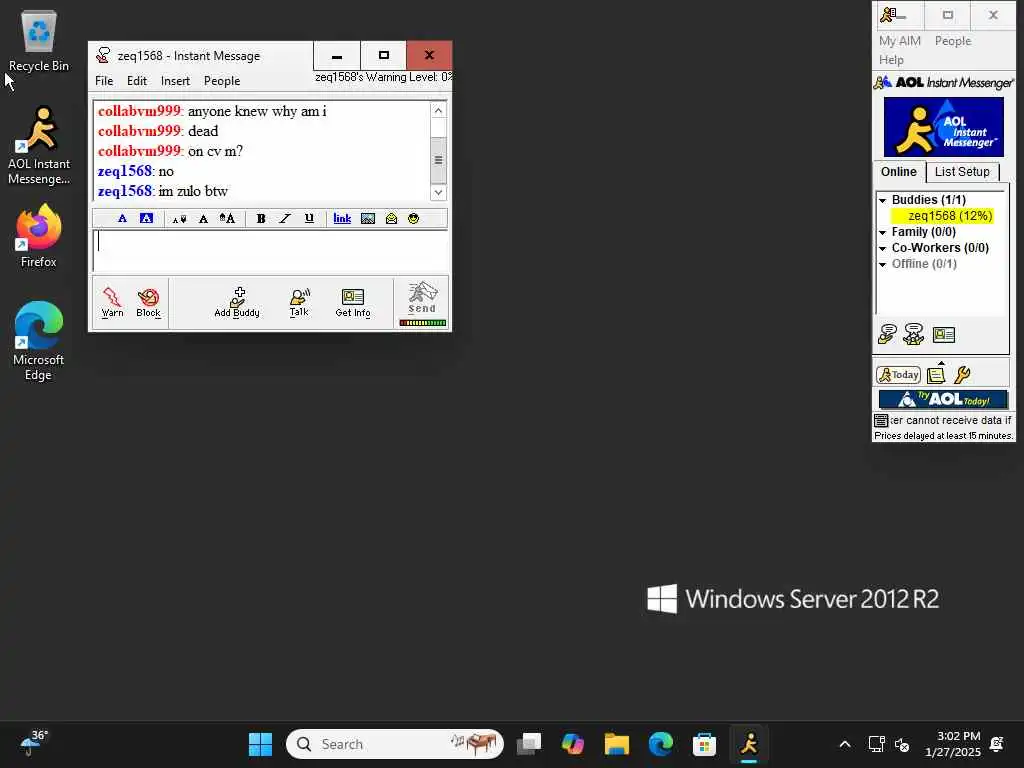Screen dimensions: 1024x768
Task: Show hidden tray icons chevron
Action: pos(844,744)
